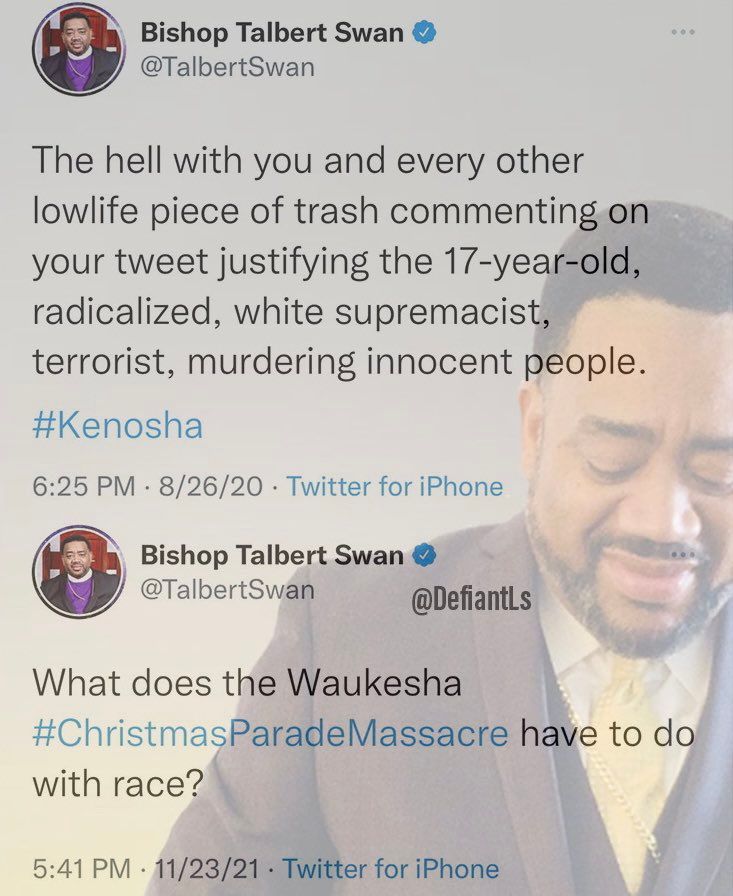Click the 11/23/21 date

coord(206,869)
